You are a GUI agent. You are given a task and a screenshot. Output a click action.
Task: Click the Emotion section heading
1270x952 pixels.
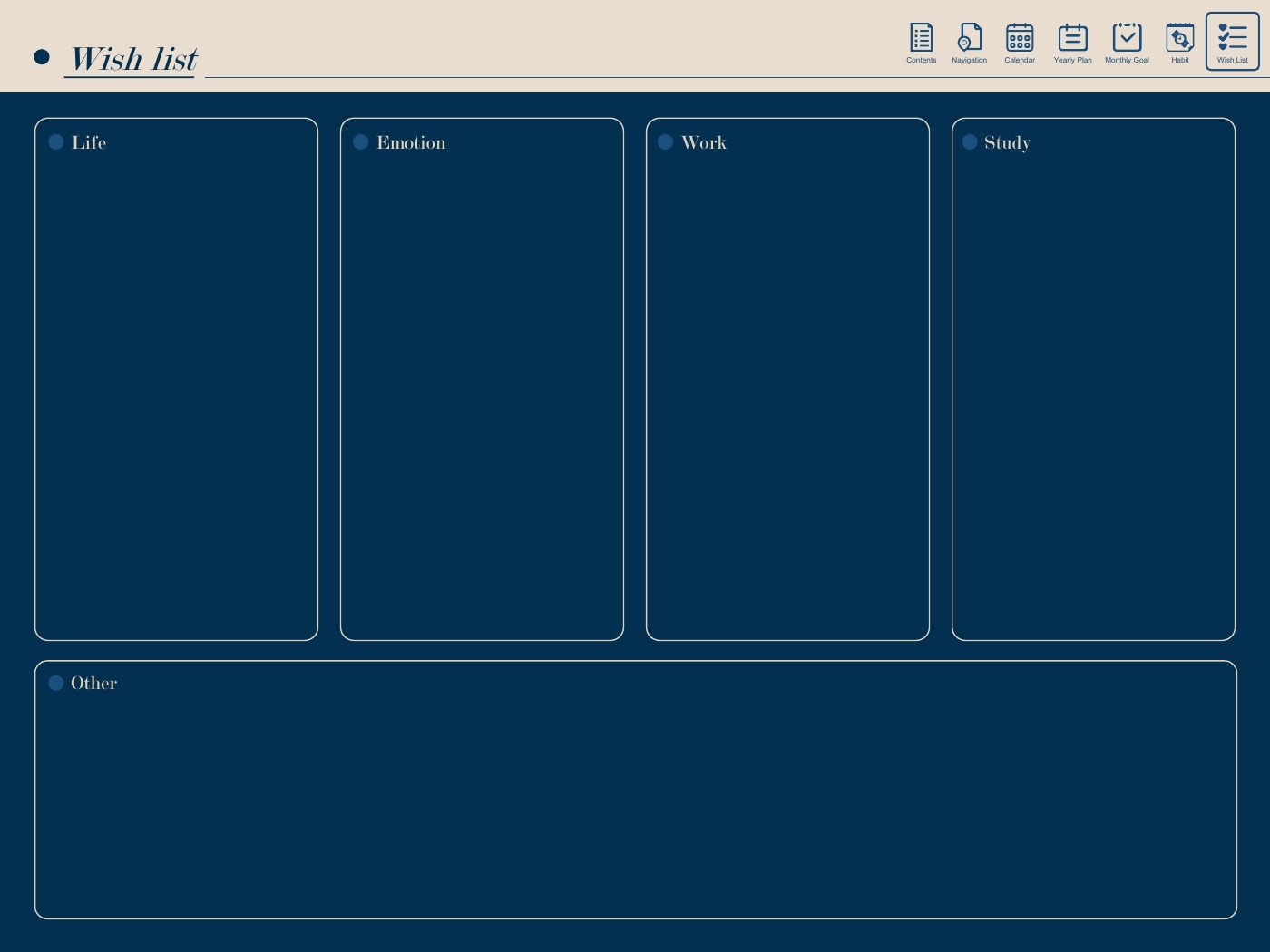[x=411, y=142]
